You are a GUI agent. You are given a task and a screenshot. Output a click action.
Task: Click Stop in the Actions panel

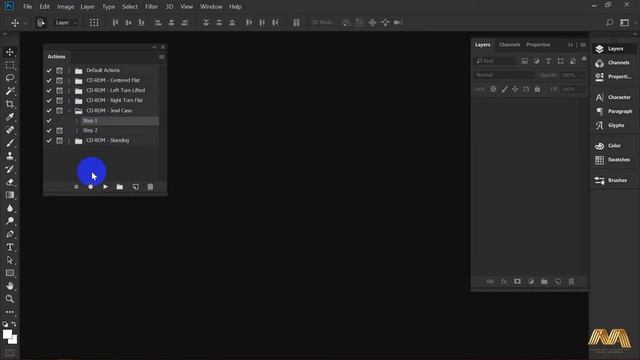click(x=76, y=187)
